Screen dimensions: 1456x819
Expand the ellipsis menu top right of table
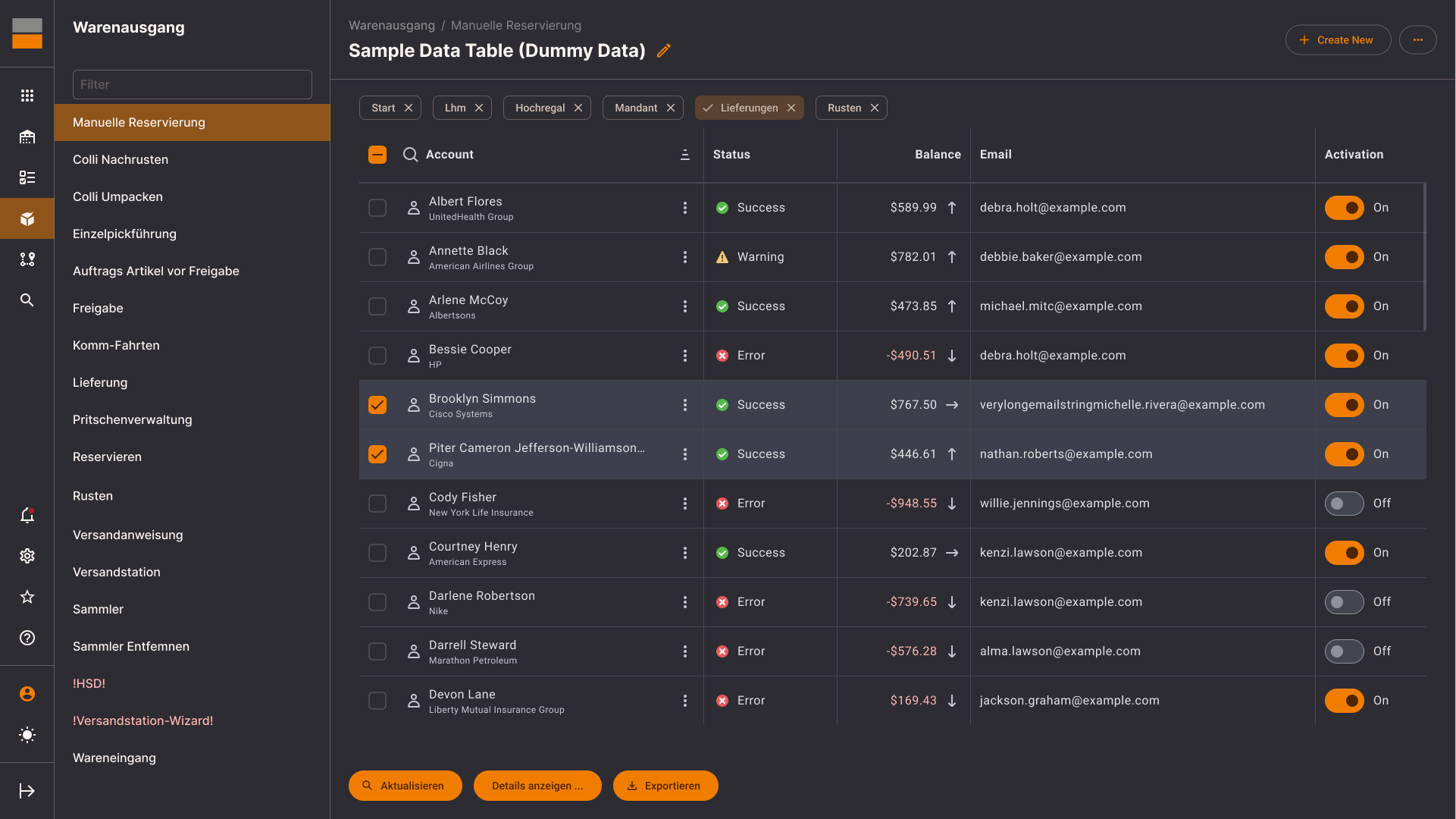[x=1417, y=40]
